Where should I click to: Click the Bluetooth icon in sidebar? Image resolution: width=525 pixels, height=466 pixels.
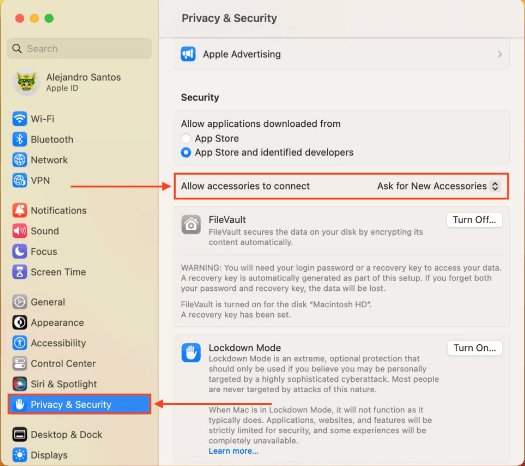[x=19, y=139]
